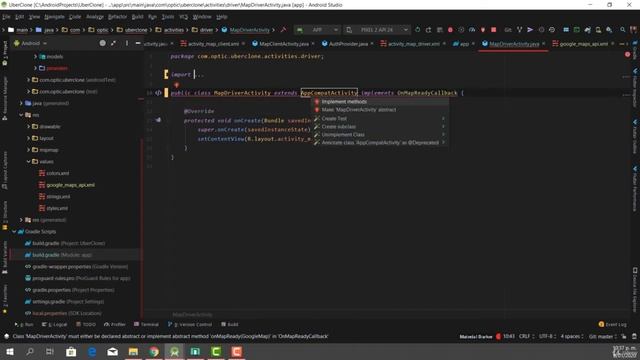The height and width of the screenshot is (360, 640).
Task: Click the driver breadcrumb in navigation bar
Action: coord(207,30)
